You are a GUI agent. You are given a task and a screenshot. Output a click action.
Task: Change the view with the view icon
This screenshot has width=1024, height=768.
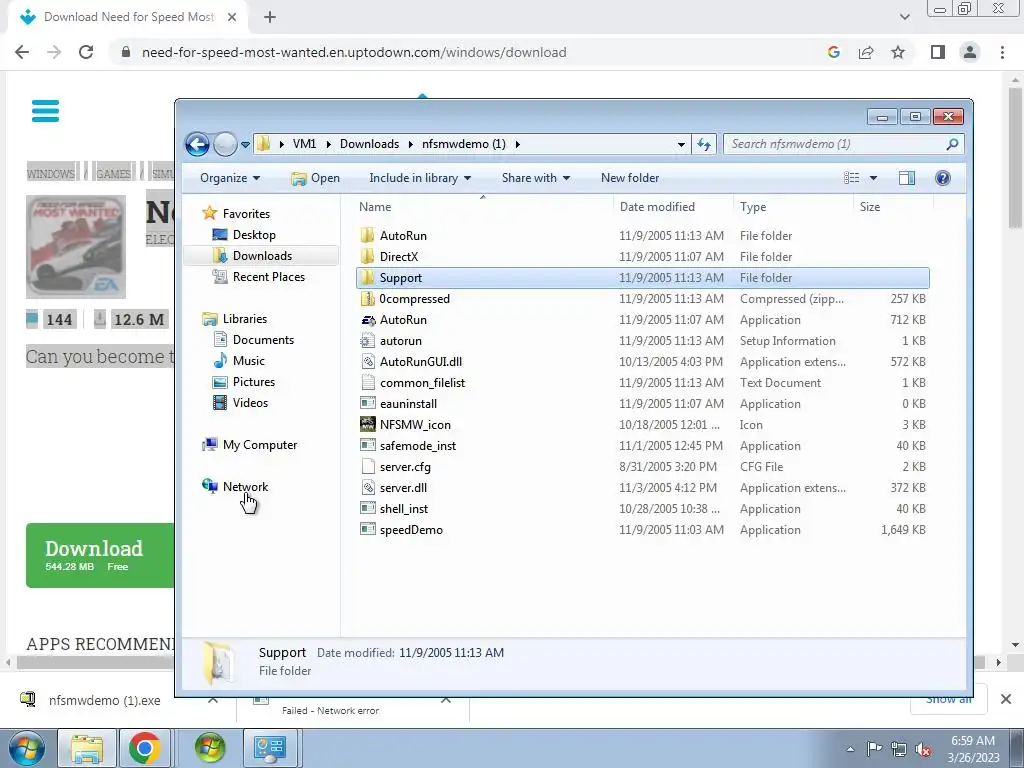(x=852, y=178)
